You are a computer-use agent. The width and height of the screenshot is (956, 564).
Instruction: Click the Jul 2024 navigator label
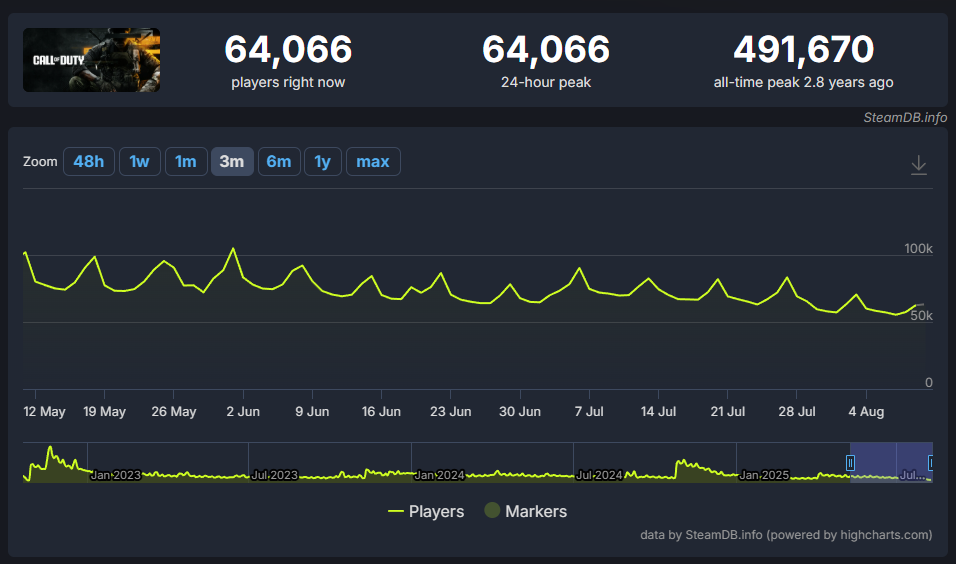pyautogui.click(x=599, y=475)
